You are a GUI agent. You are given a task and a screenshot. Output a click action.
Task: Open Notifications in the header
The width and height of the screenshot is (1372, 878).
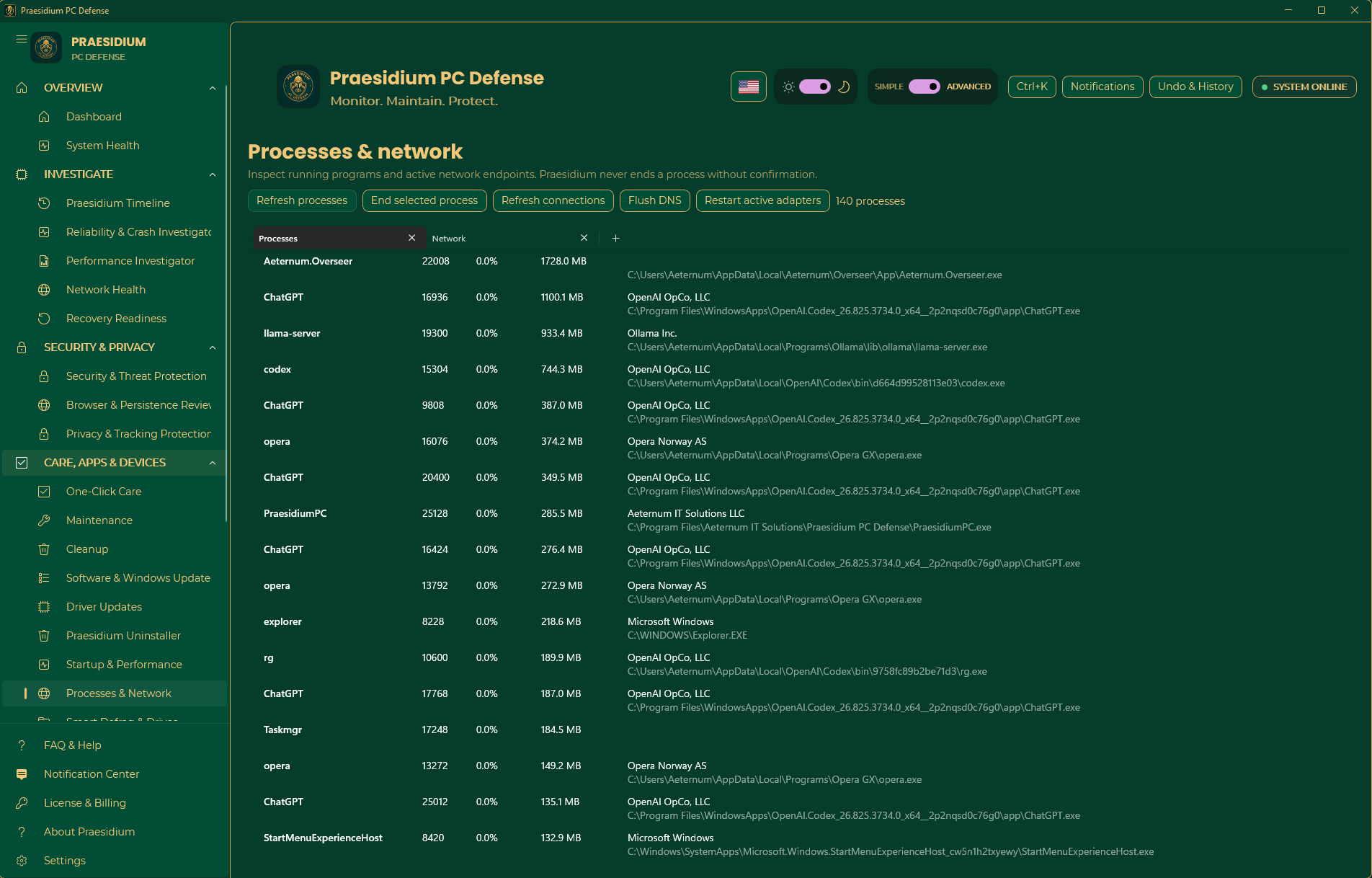tap(1102, 87)
